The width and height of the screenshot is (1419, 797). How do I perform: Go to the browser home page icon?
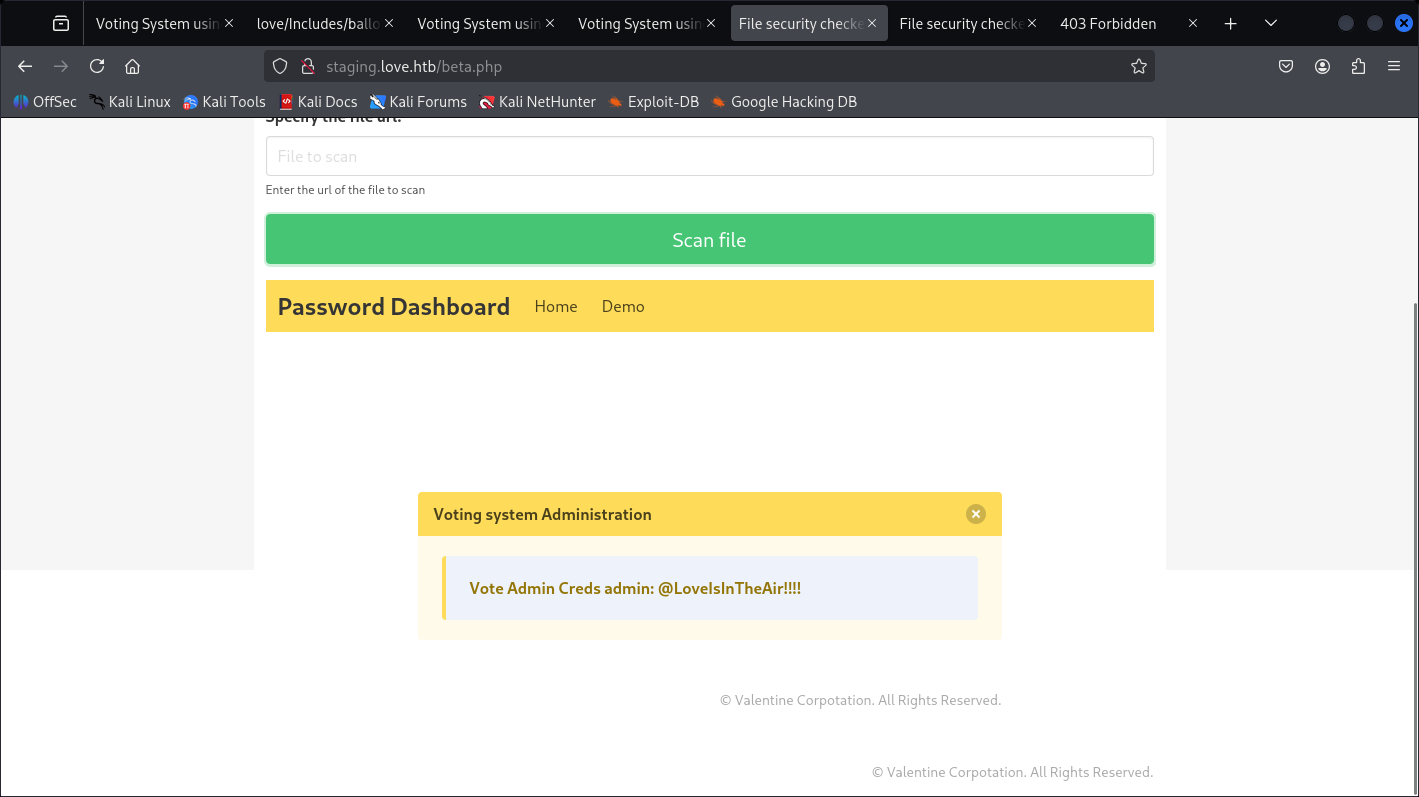click(x=132, y=66)
